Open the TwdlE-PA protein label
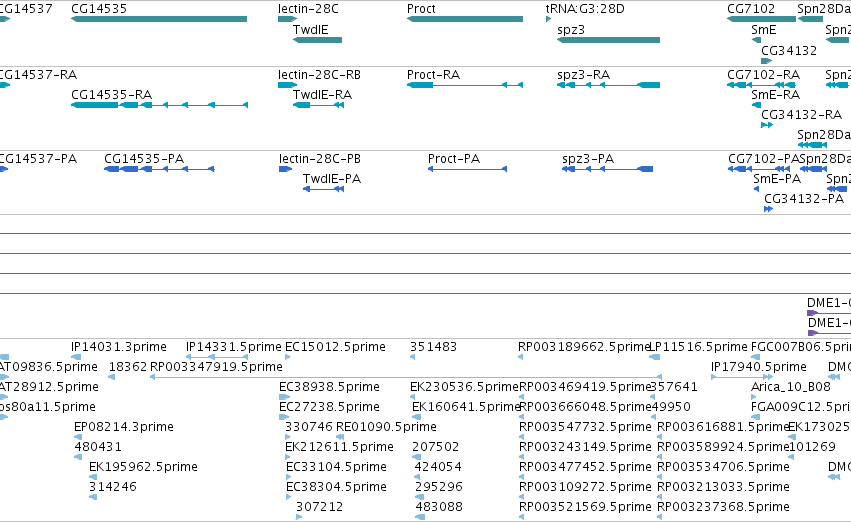This screenshot has height=522, width=851. coord(332,179)
